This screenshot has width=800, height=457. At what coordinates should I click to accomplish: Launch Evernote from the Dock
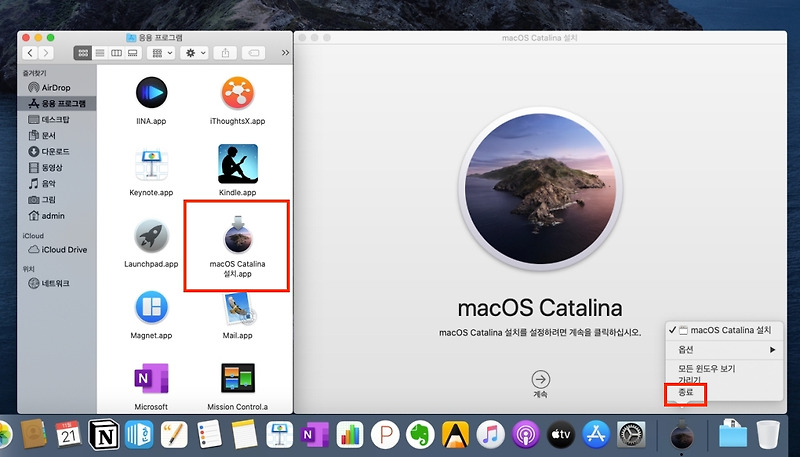(x=420, y=435)
